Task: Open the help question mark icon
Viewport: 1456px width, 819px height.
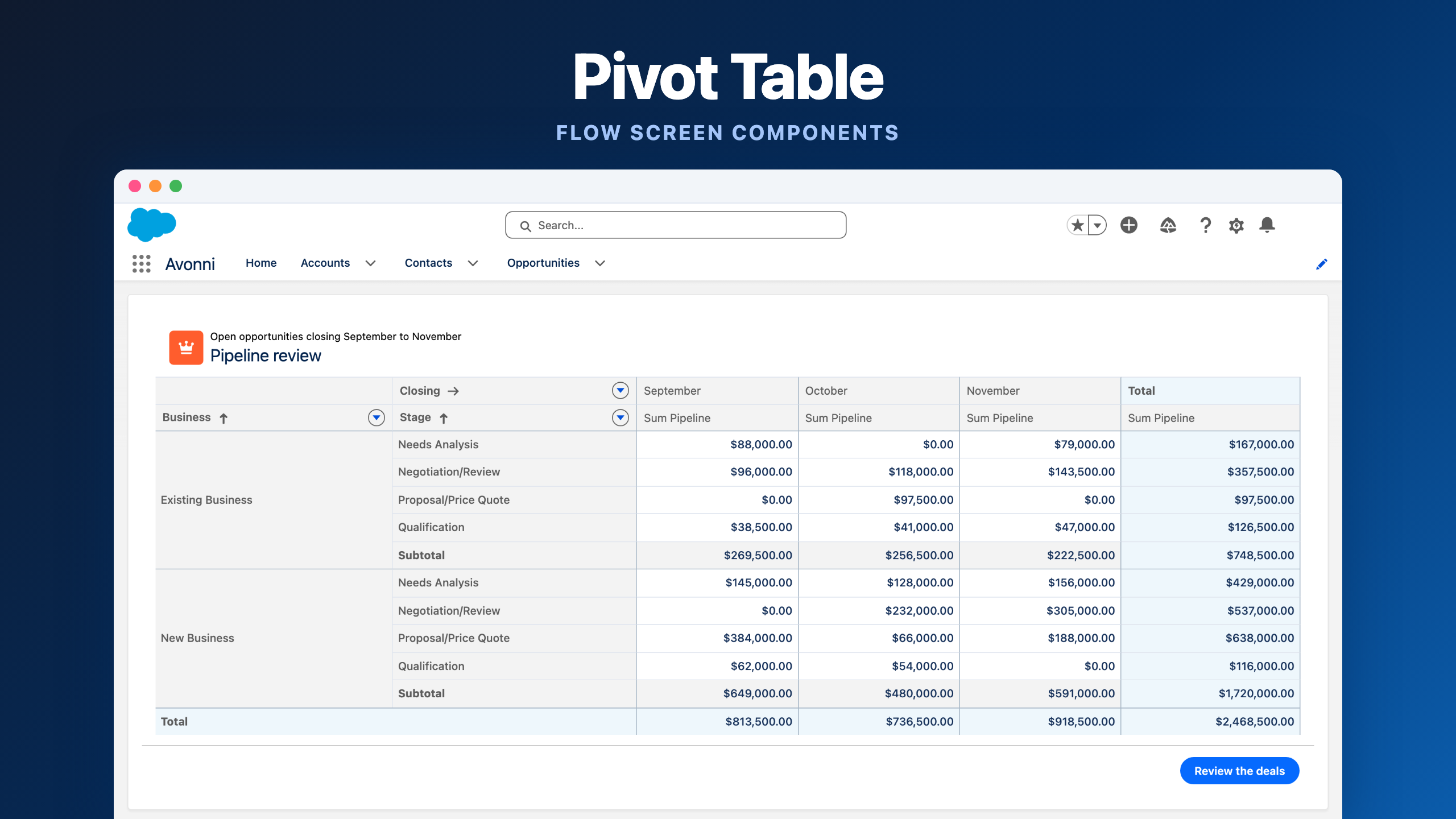Action: [1205, 225]
